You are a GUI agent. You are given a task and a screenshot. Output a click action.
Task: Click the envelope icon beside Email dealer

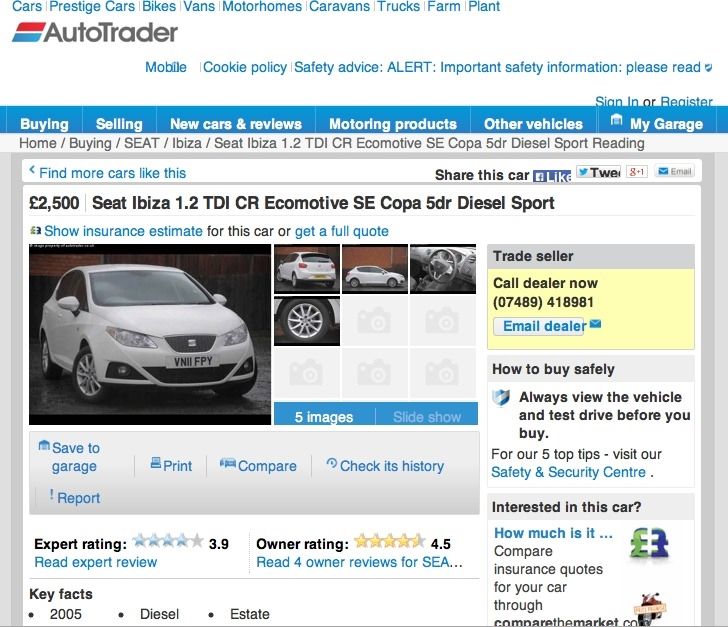click(595, 324)
